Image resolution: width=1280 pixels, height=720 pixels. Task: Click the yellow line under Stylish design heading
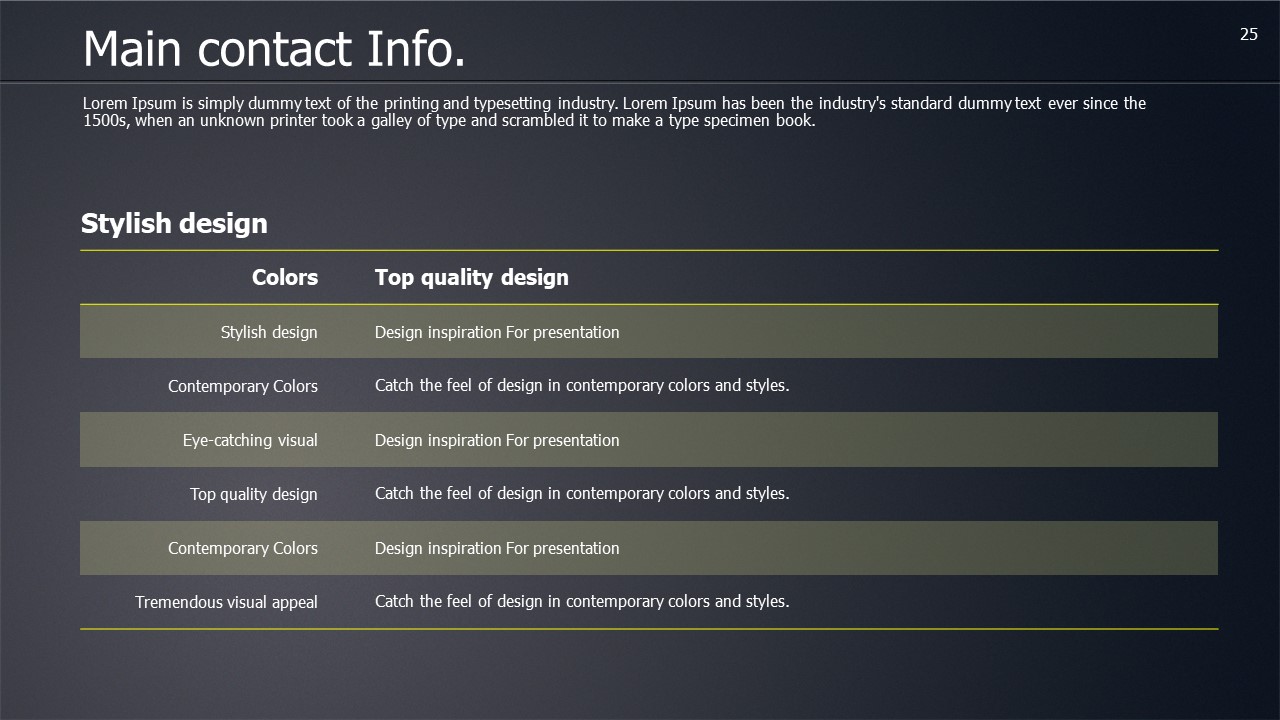point(649,250)
